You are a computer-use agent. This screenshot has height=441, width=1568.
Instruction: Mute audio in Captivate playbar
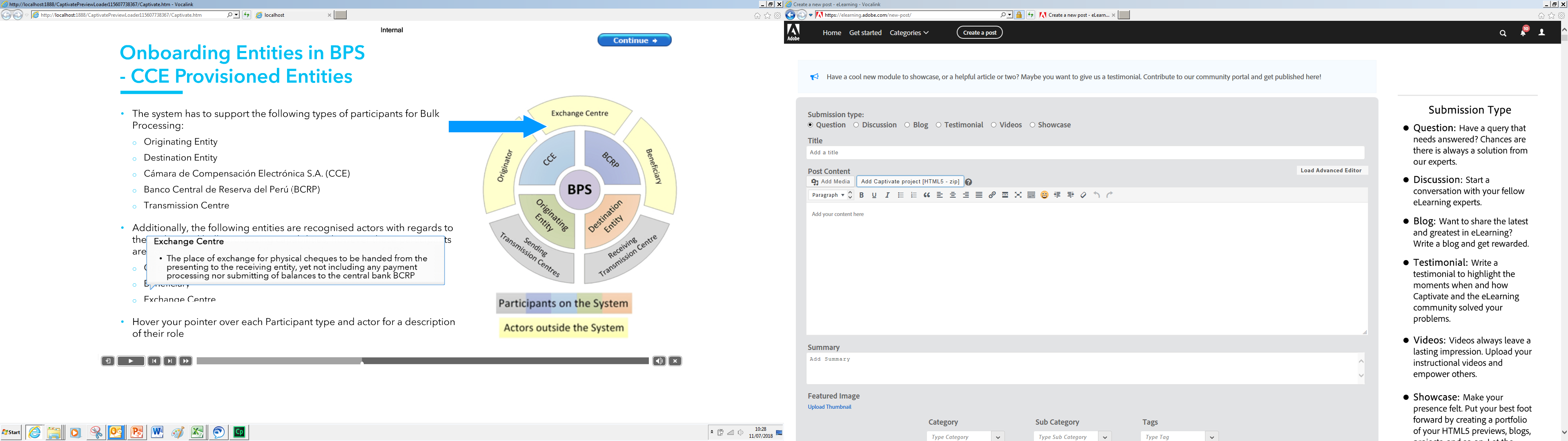tap(659, 361)
